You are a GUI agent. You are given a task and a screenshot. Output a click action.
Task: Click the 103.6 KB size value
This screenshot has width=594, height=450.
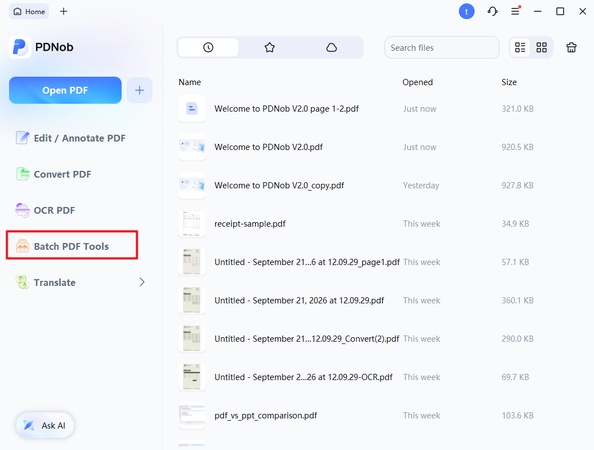(x=517, y=416)
